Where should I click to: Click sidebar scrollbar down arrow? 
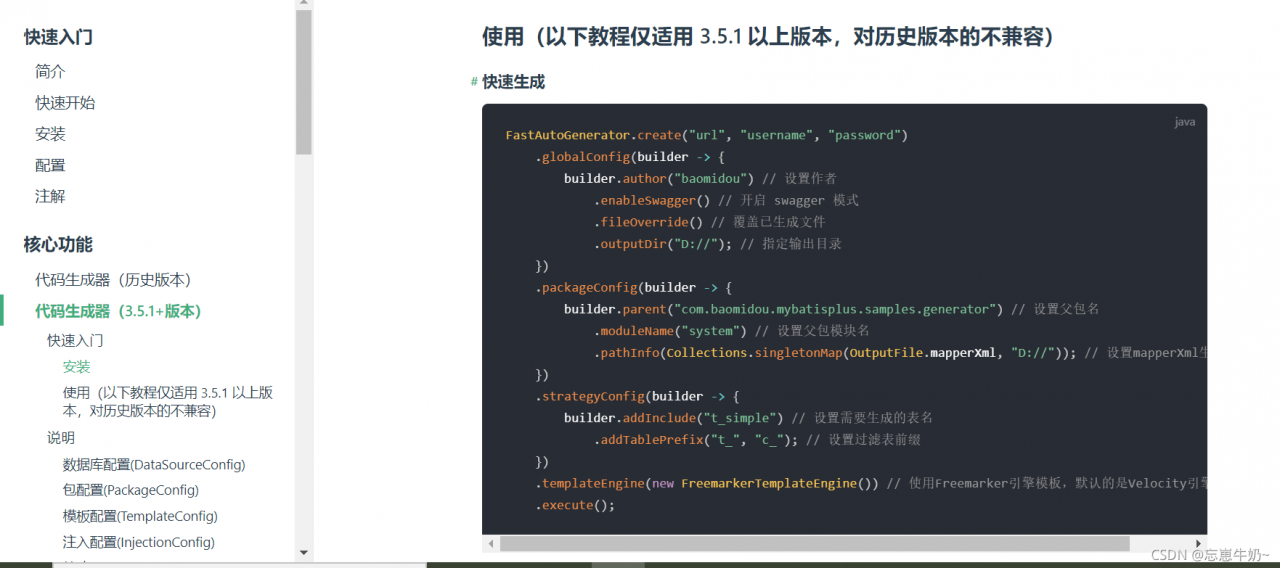coord(304,552)
